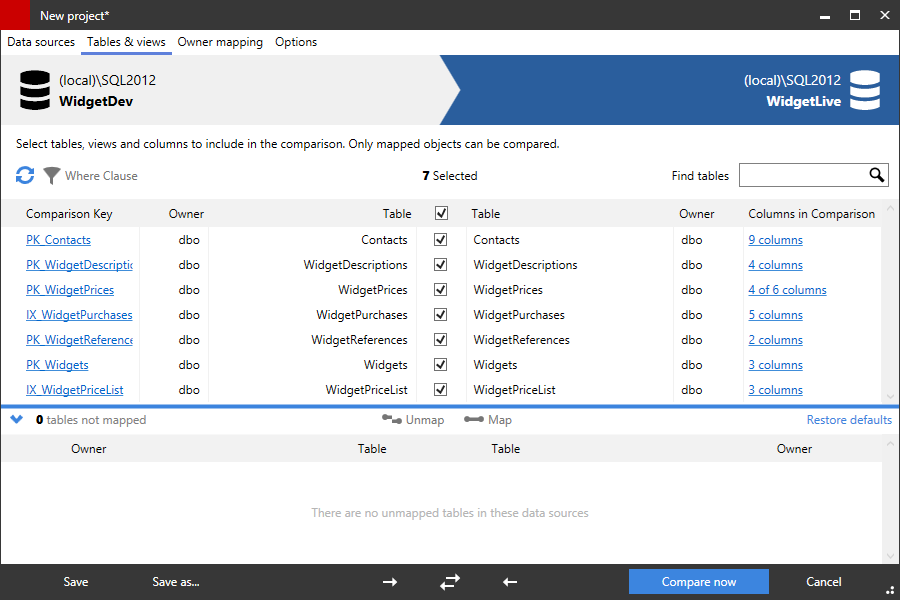
Task: Click the Compare now button
Action: [698, 581]
